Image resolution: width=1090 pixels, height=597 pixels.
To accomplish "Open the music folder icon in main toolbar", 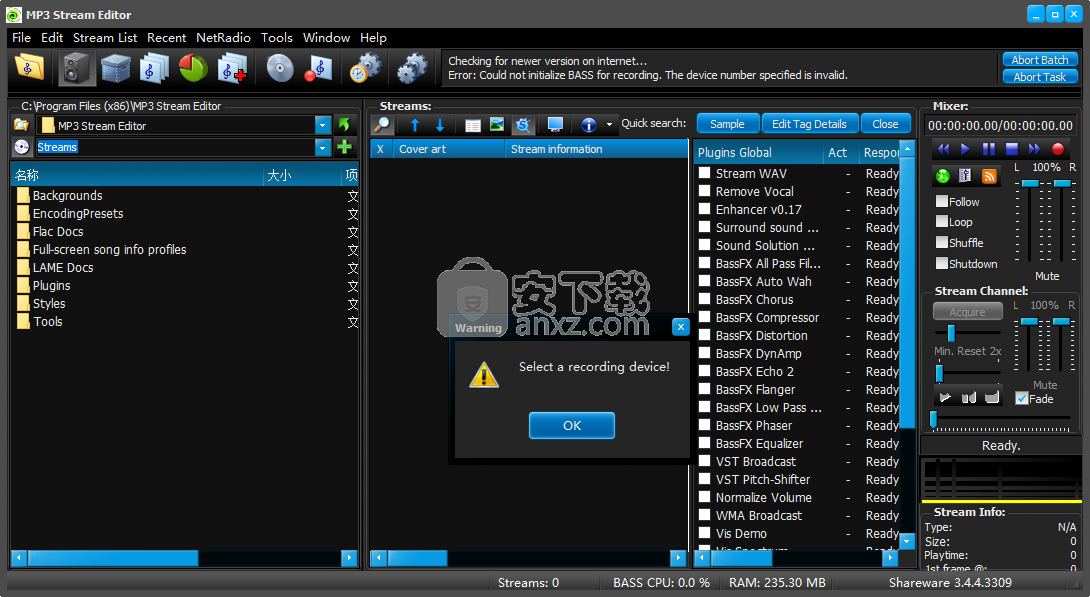I will click(x=29, y=68).
